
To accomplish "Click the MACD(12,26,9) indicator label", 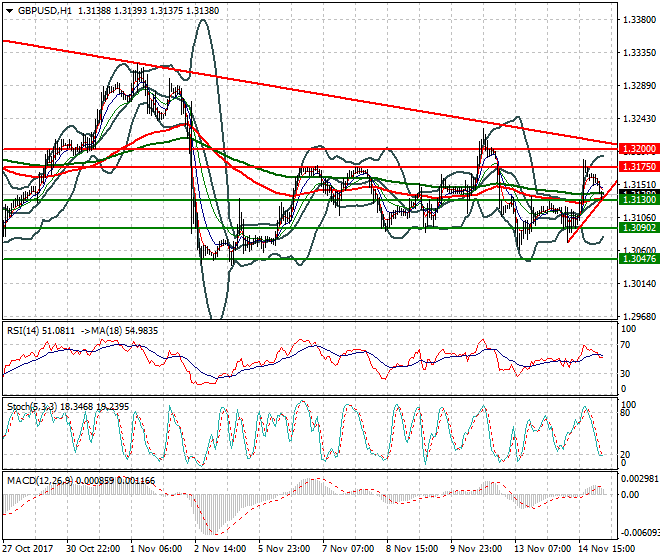I will click(40, 480).
